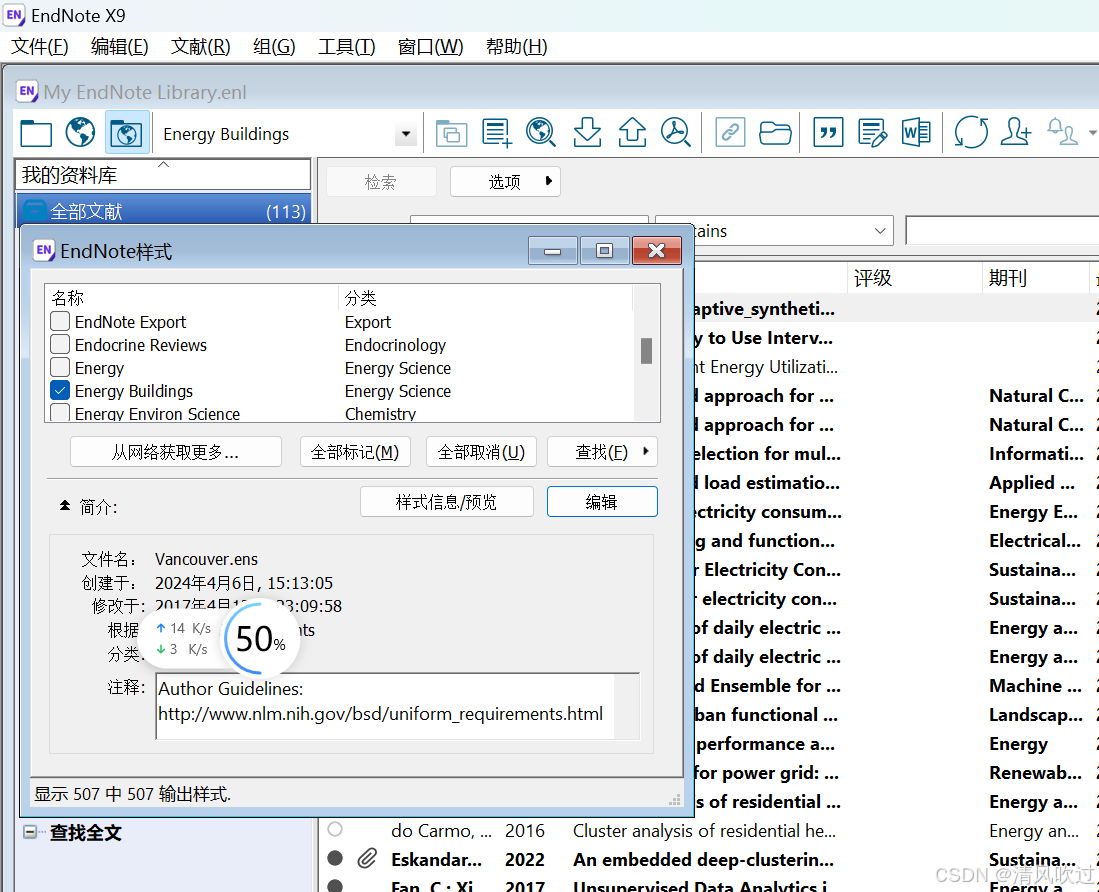Click the sync library icon
The height and width of the screenshot is (892, 1099).
971,132
